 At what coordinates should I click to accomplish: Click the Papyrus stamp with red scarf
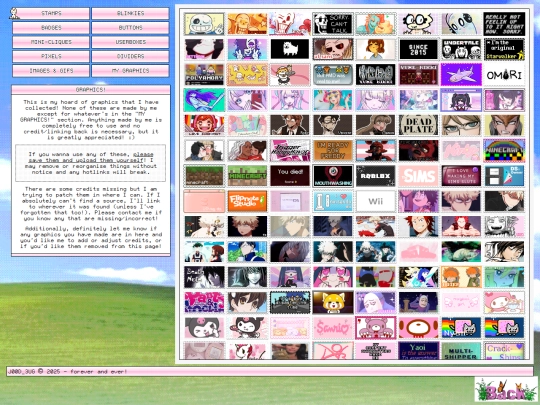coord(290,24)
